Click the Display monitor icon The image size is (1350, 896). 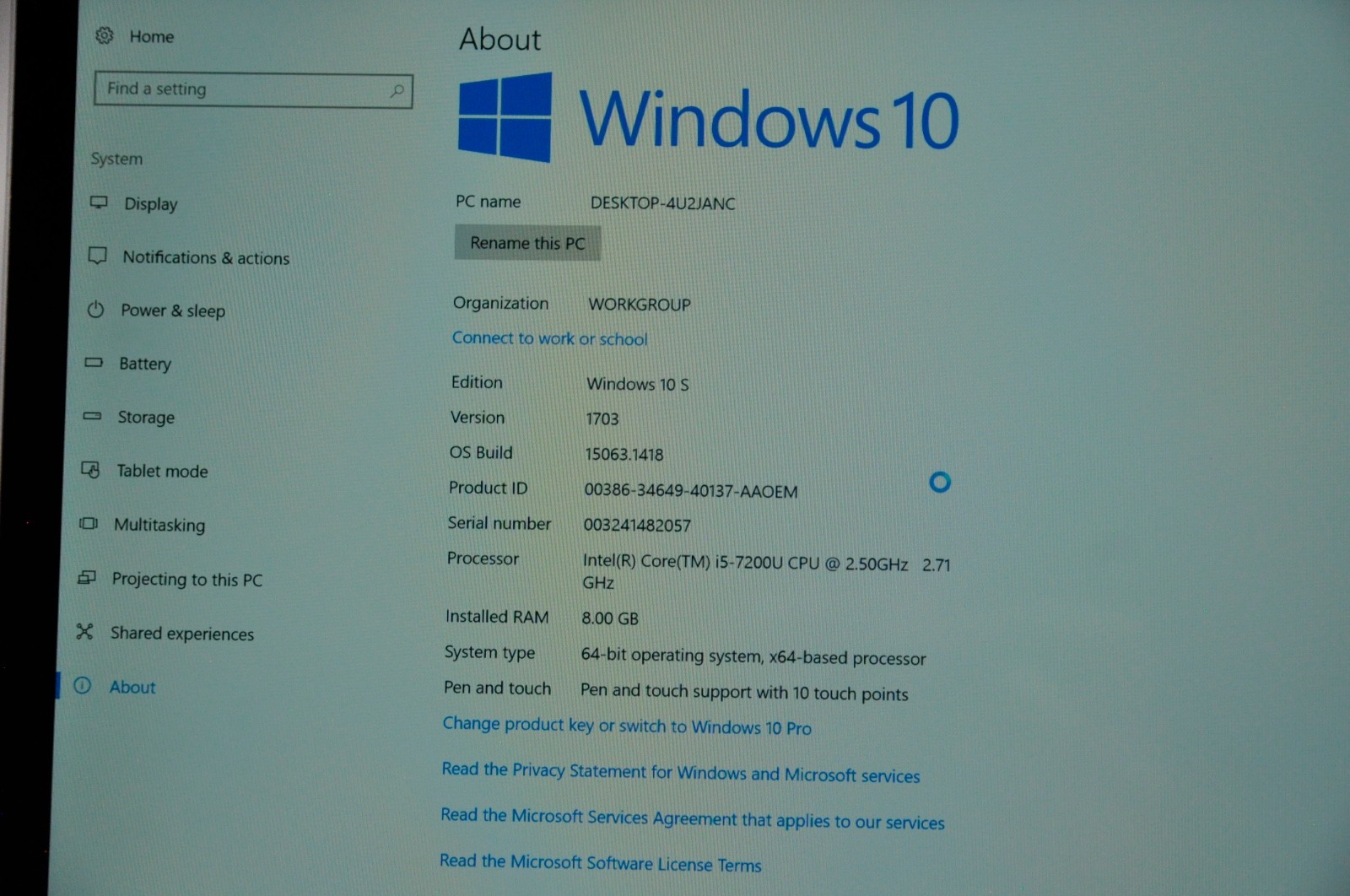click(x=99, y=202)
